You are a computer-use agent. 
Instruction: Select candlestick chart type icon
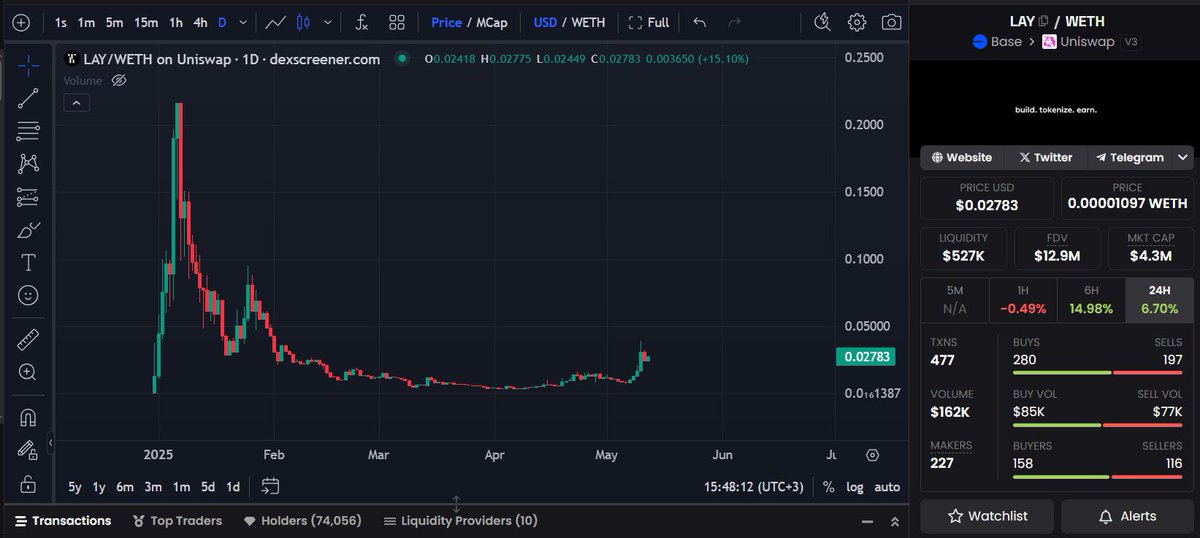tap(305, 22)
